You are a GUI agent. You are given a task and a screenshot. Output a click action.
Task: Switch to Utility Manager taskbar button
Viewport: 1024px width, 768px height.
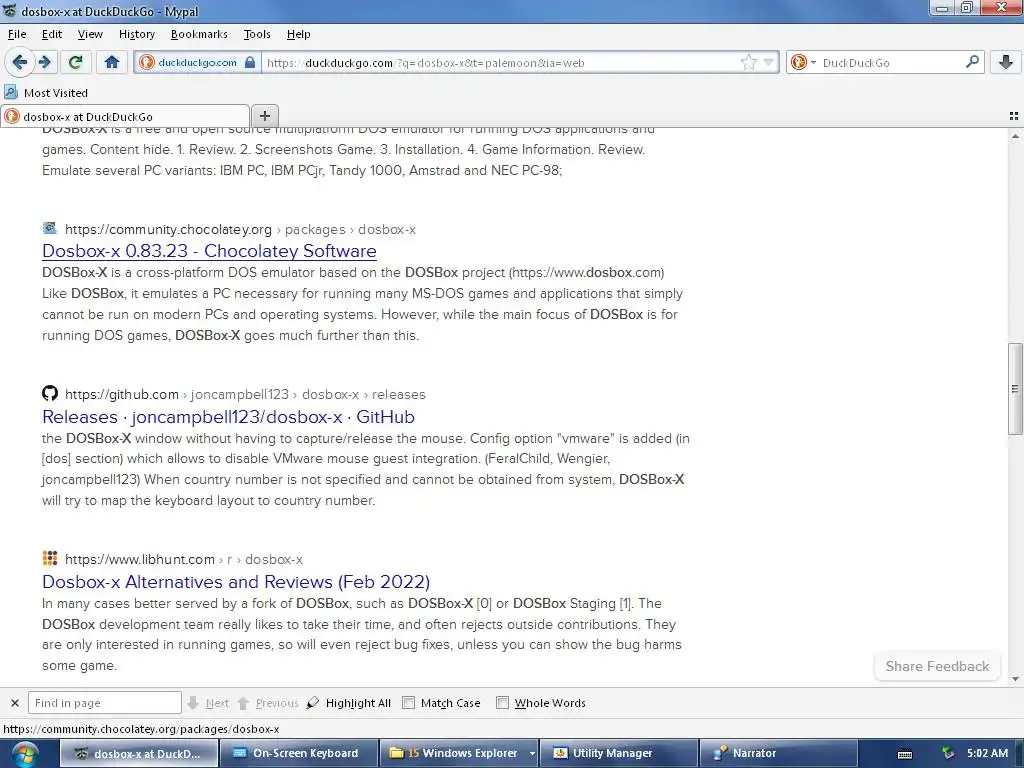point(618,753)
